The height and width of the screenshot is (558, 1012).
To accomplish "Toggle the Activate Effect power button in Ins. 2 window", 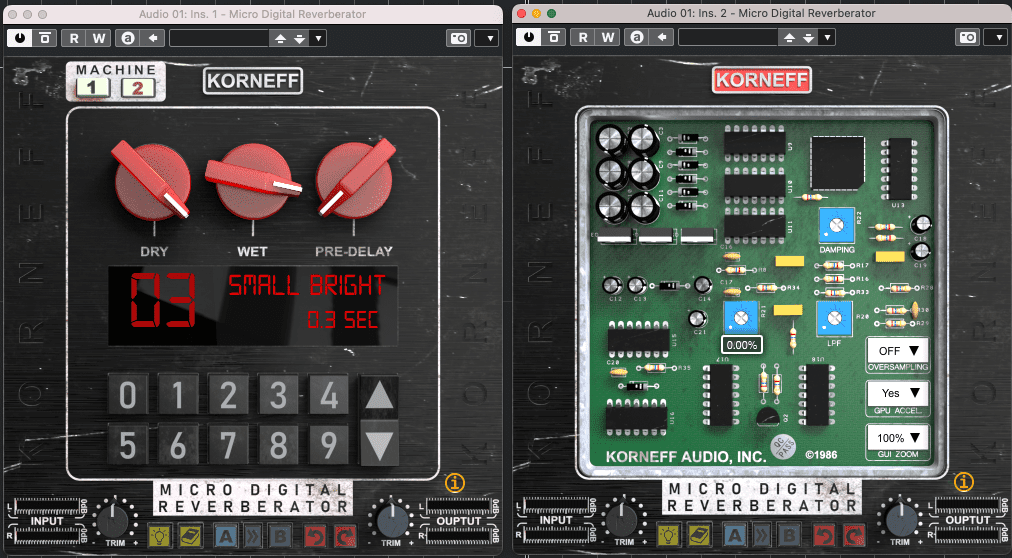I will [x=529, y=38].
